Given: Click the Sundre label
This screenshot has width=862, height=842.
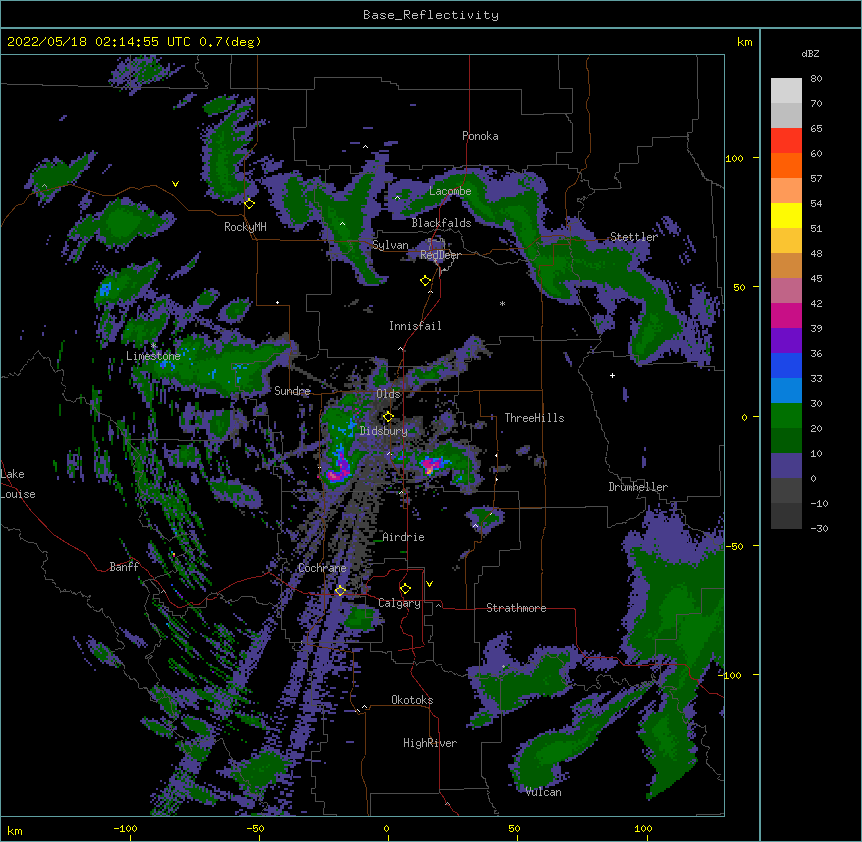Looking at the screenshot, I should click(292, 391).
